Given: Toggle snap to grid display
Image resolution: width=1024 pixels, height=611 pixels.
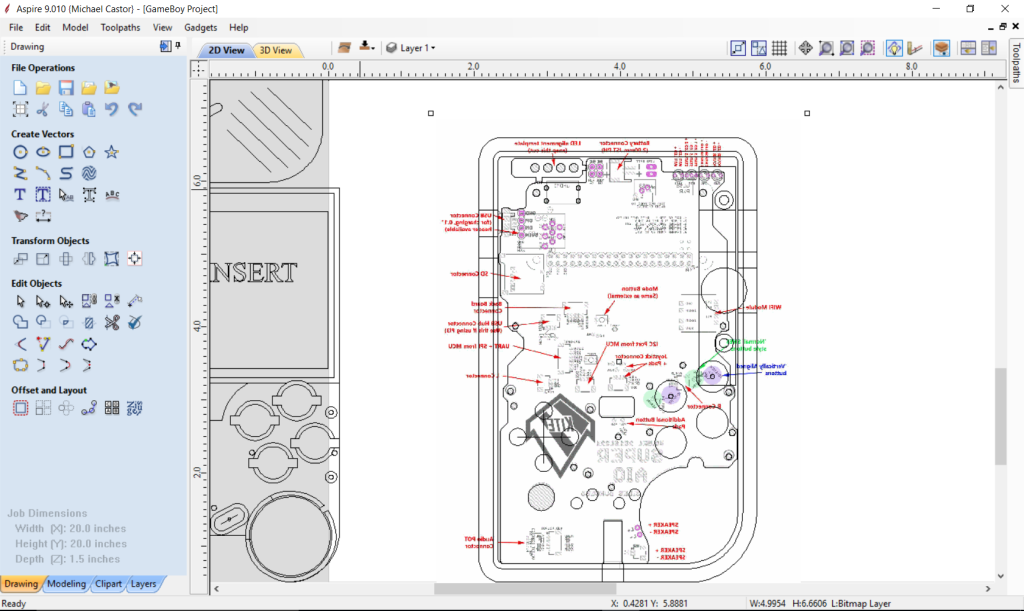Looking at the screenshot, I should pyautogui.click(x=779, y=48).
